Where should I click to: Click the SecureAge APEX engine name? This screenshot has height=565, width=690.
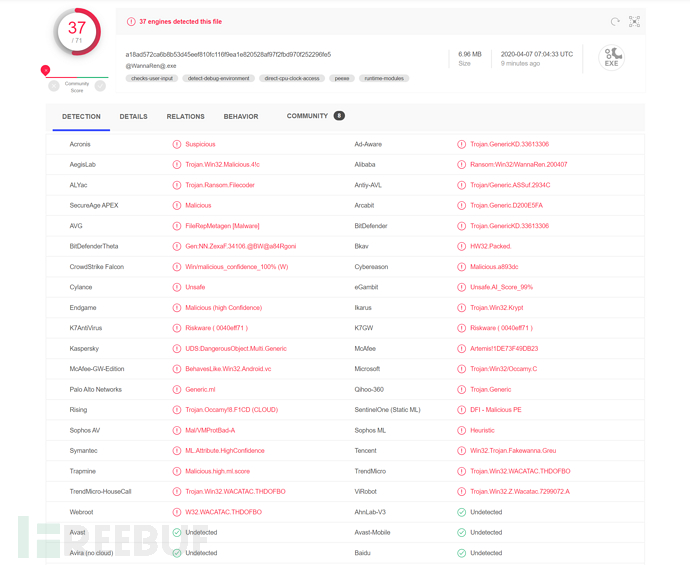click(x=94, y=205)
